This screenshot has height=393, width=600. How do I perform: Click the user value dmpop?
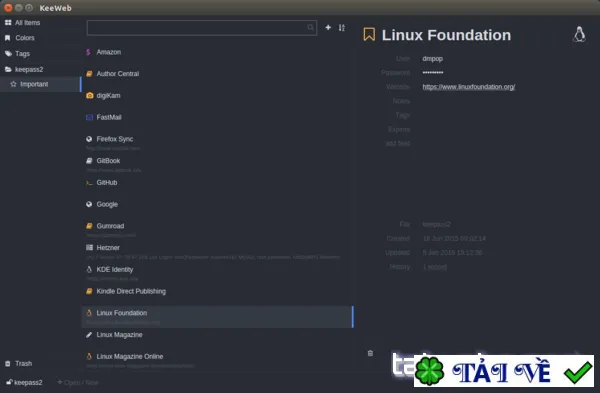432,59
